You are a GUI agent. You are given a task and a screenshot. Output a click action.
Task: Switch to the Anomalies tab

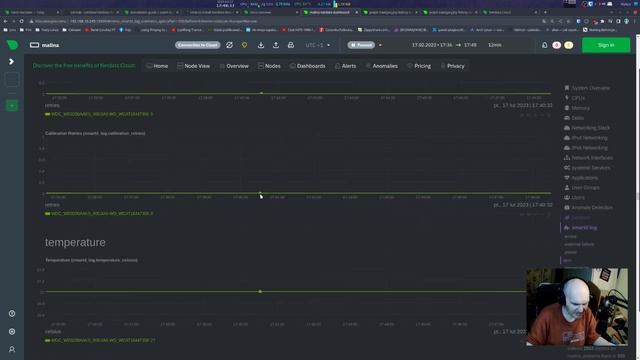coord(382,66)
